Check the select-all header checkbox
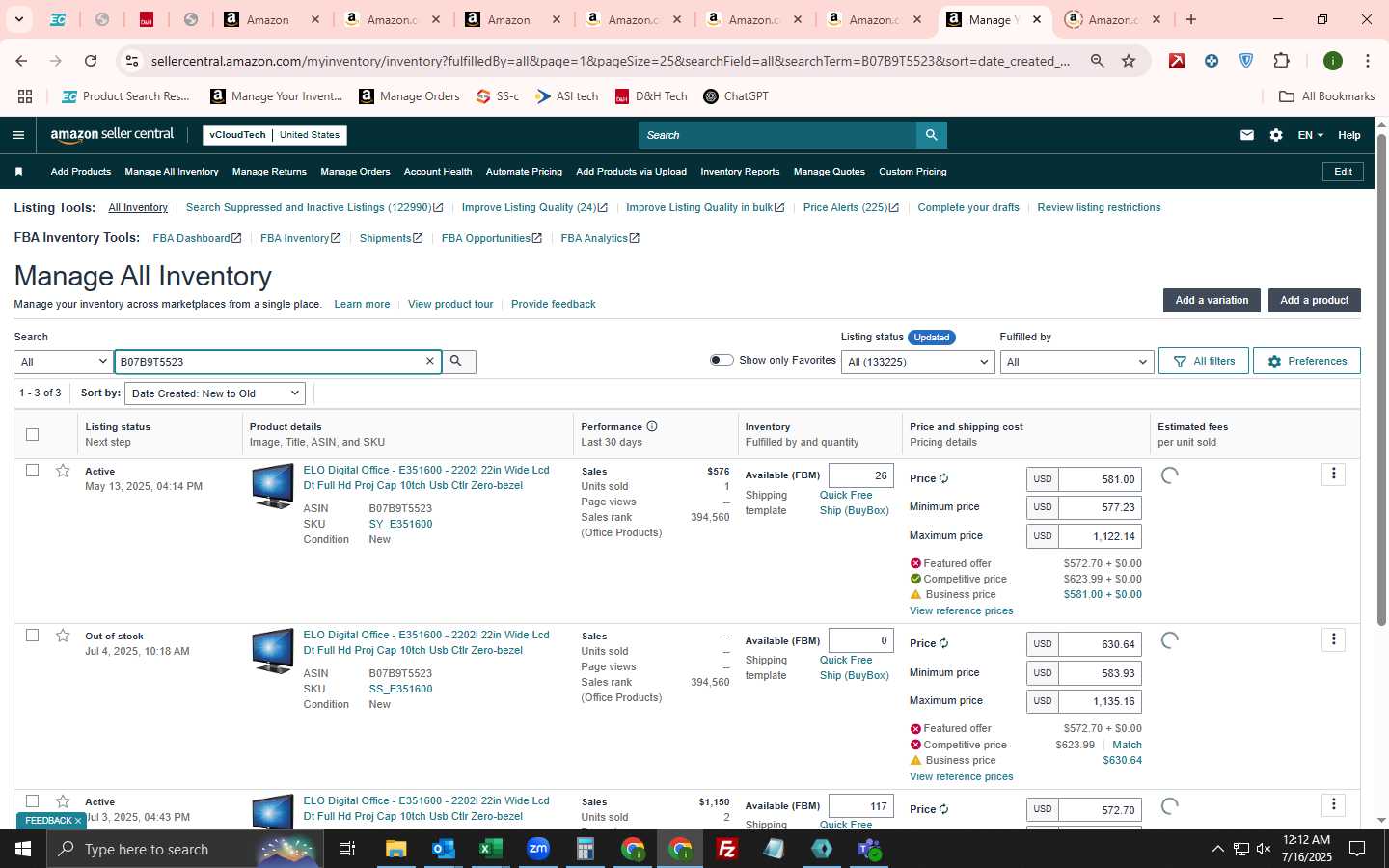The width and height of the screenshot is (1389, 868). [32, 434]
